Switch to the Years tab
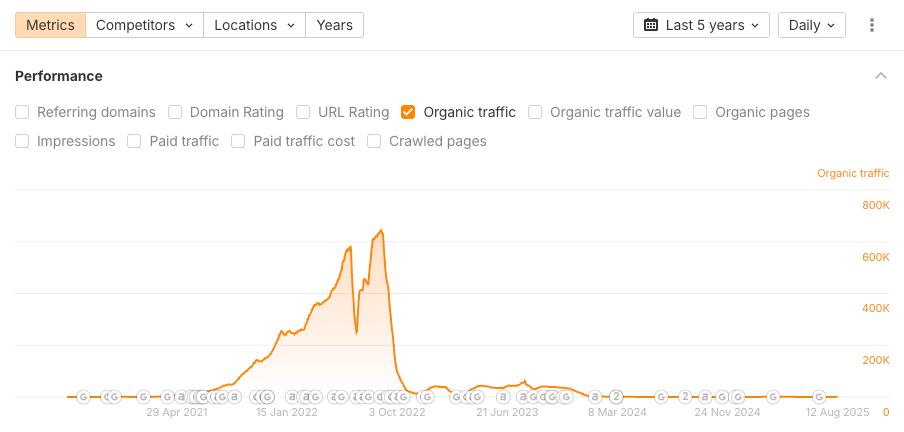Image resolution: width=904 pixels, height=432 pixels. (334, 25)
